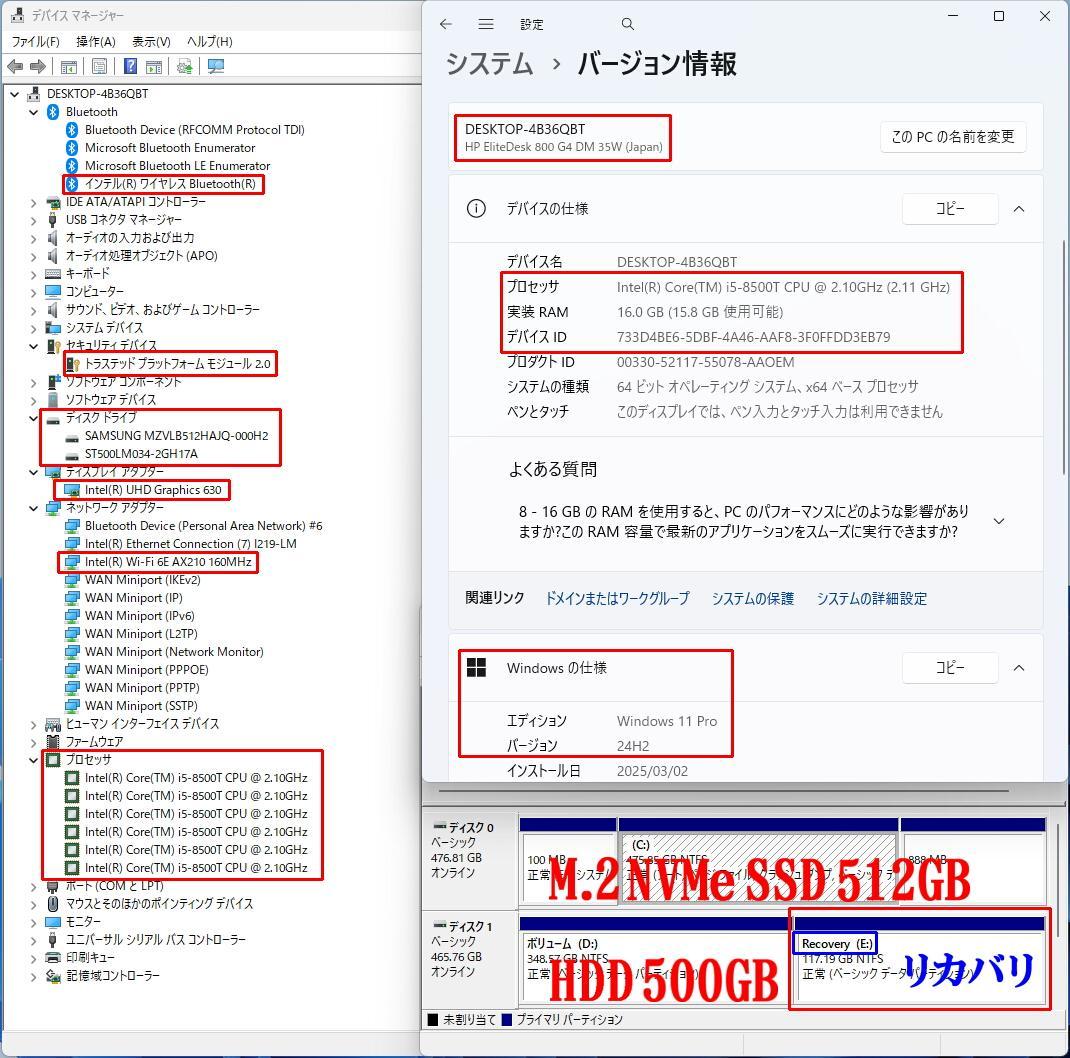Expand the RAM question under よくある質問
Image resolution: width=1070 pixels, height=1058 pixels.
999,521
